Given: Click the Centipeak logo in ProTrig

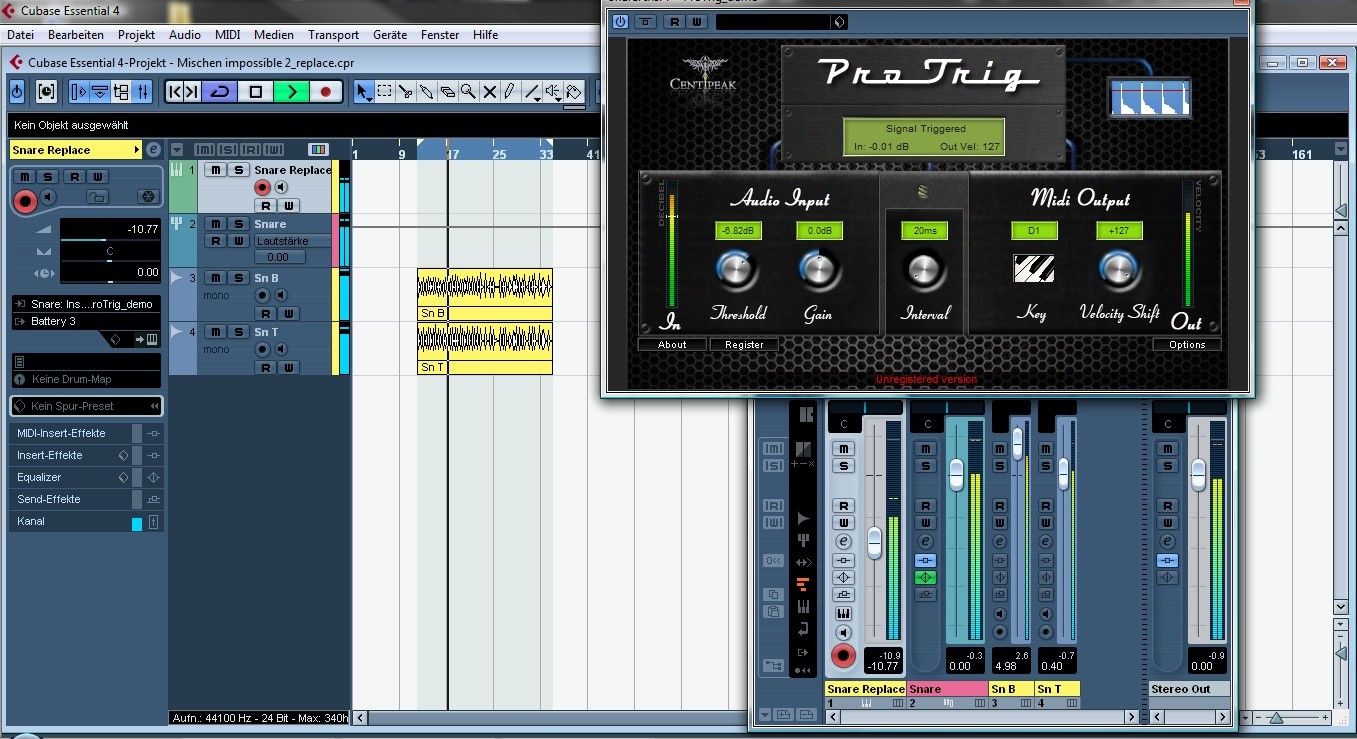Looking at the screenshot, I should (702, 76).
